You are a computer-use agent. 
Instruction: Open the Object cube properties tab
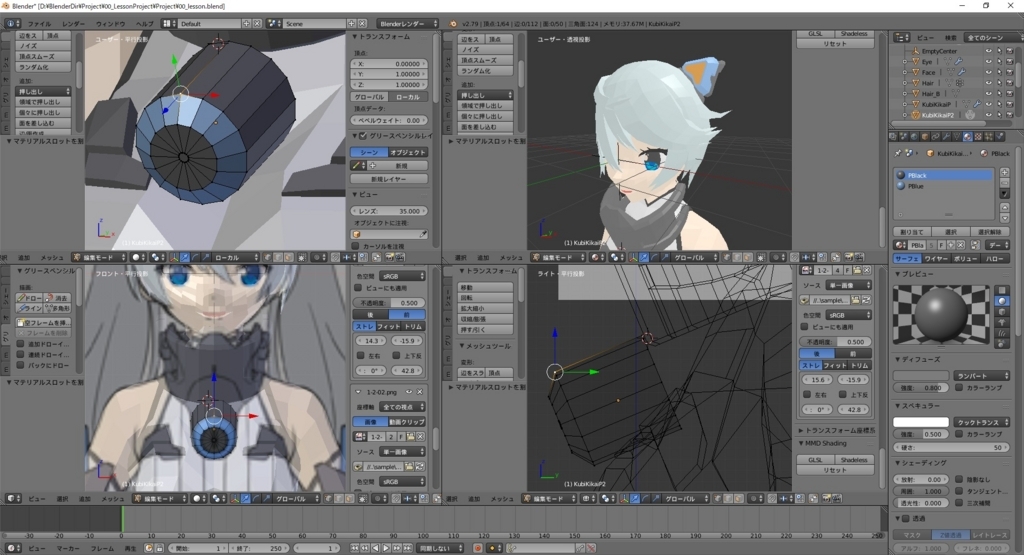coord(925,136)
